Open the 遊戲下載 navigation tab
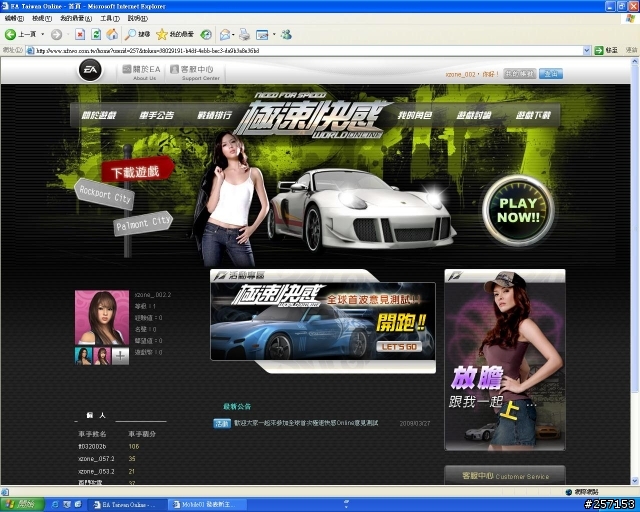 533,116
